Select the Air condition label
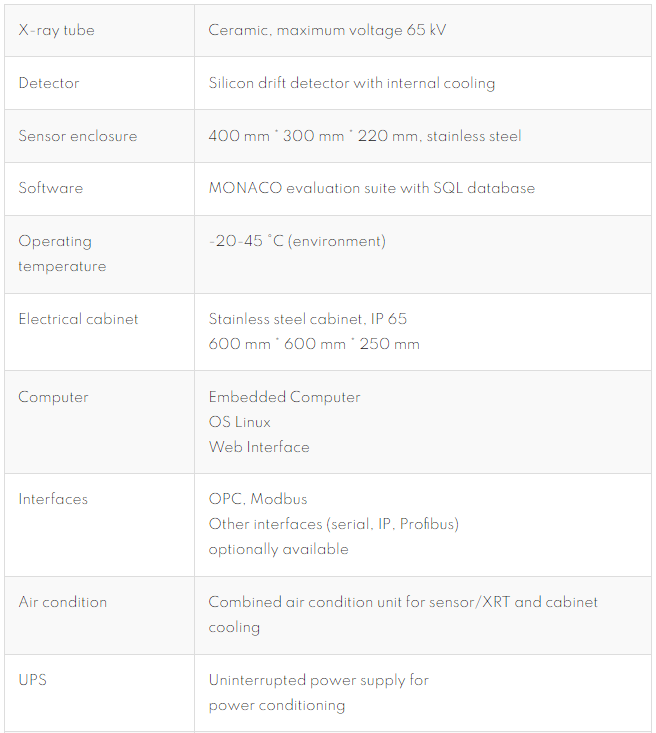 (63, 602)
